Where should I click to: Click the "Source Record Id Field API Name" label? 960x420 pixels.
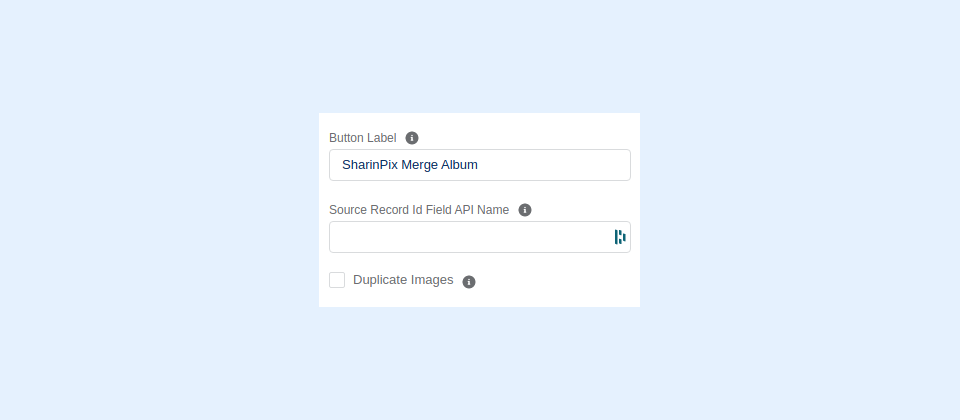[x=419, y=210]
